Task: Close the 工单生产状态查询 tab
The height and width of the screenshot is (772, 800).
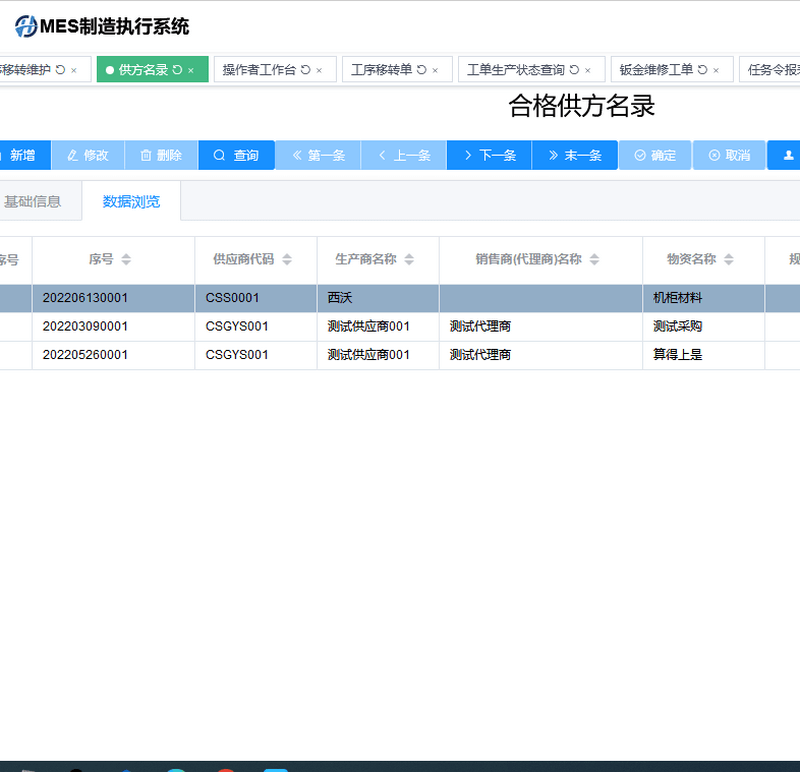Action: [588, 70]
